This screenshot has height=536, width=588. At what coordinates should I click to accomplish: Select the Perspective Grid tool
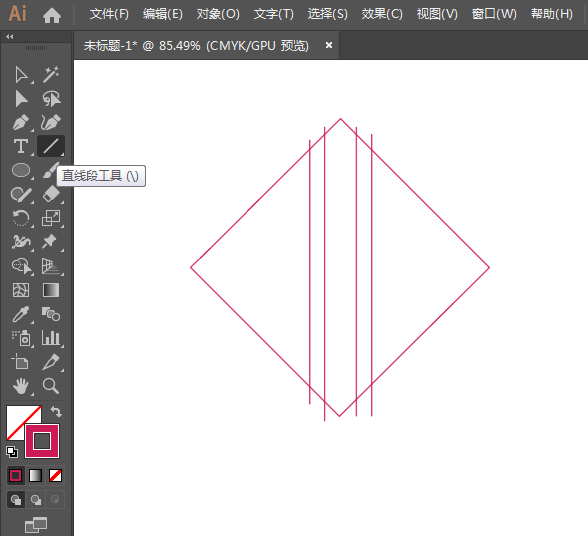tap(51, 266)
